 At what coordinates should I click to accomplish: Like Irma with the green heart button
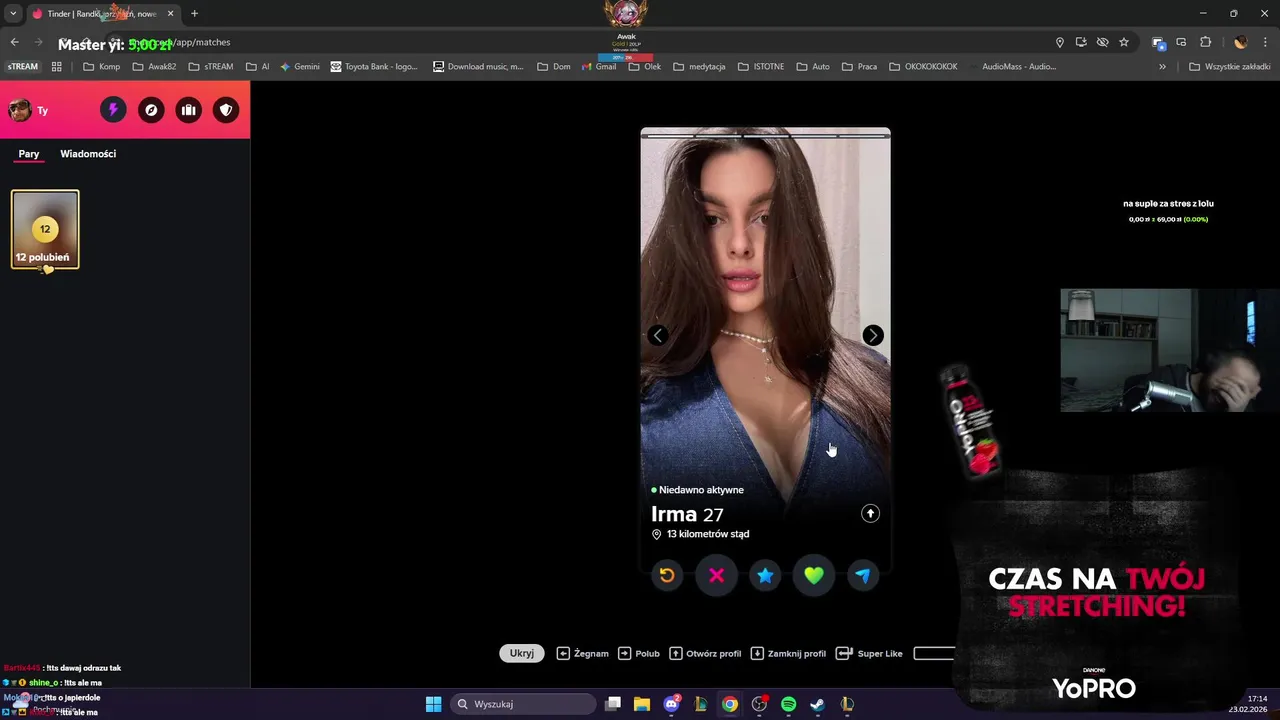[814, 575]
